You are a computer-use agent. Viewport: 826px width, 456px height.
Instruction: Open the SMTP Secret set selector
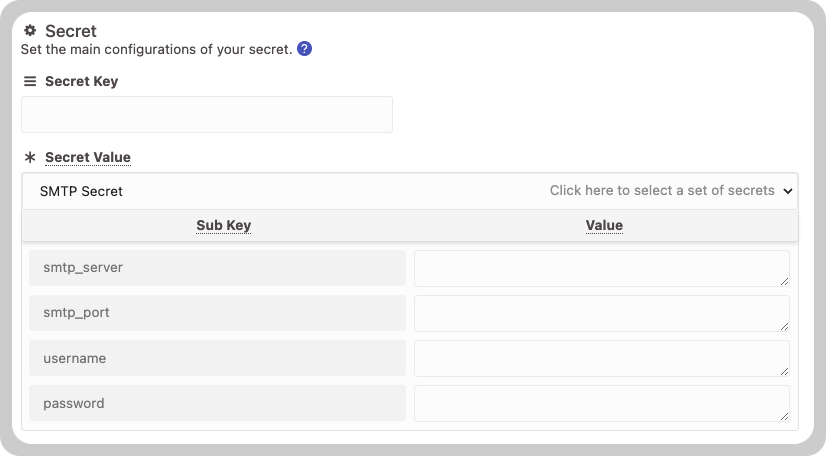(410, 191)
